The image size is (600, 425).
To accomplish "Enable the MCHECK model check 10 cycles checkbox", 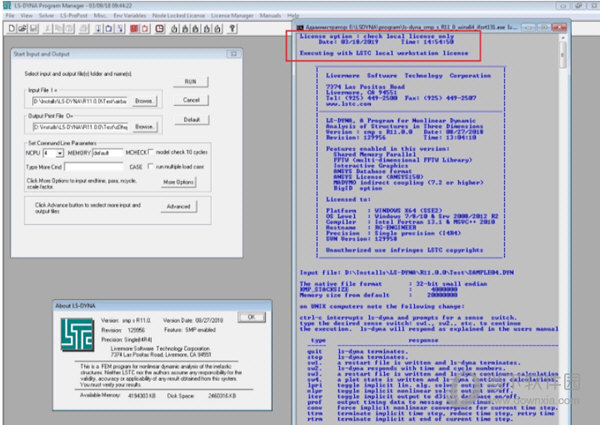I will 151,152.
